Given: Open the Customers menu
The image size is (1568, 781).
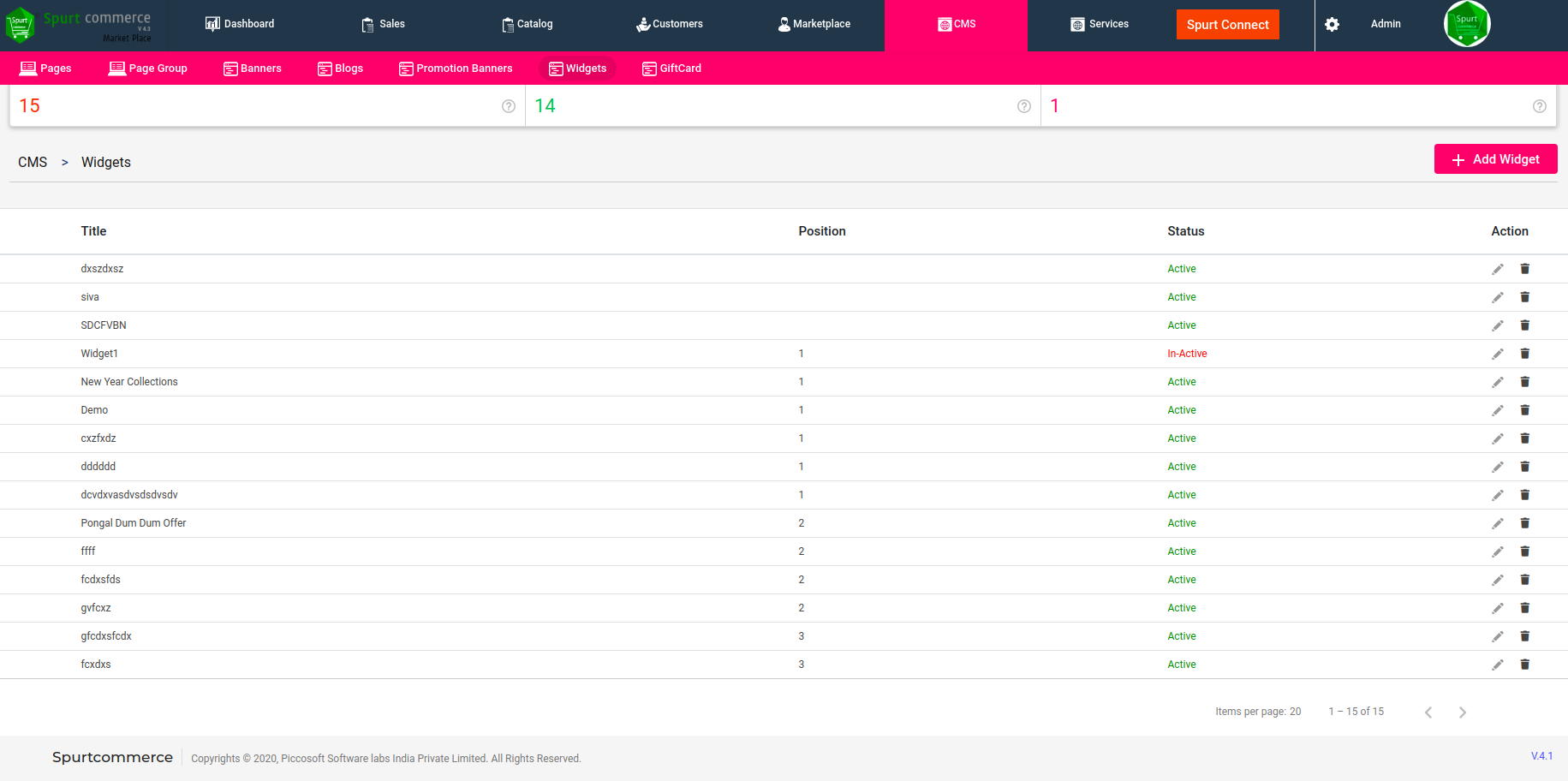Looking at the screenshot, I should coord(669,24).
